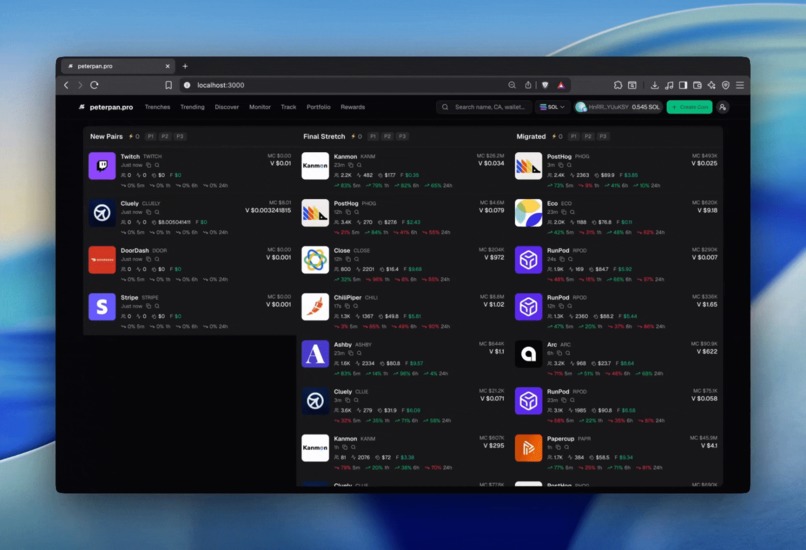806x550 pixels.
Task: Click the share icon in the address bar
Action: pos(528,85)
